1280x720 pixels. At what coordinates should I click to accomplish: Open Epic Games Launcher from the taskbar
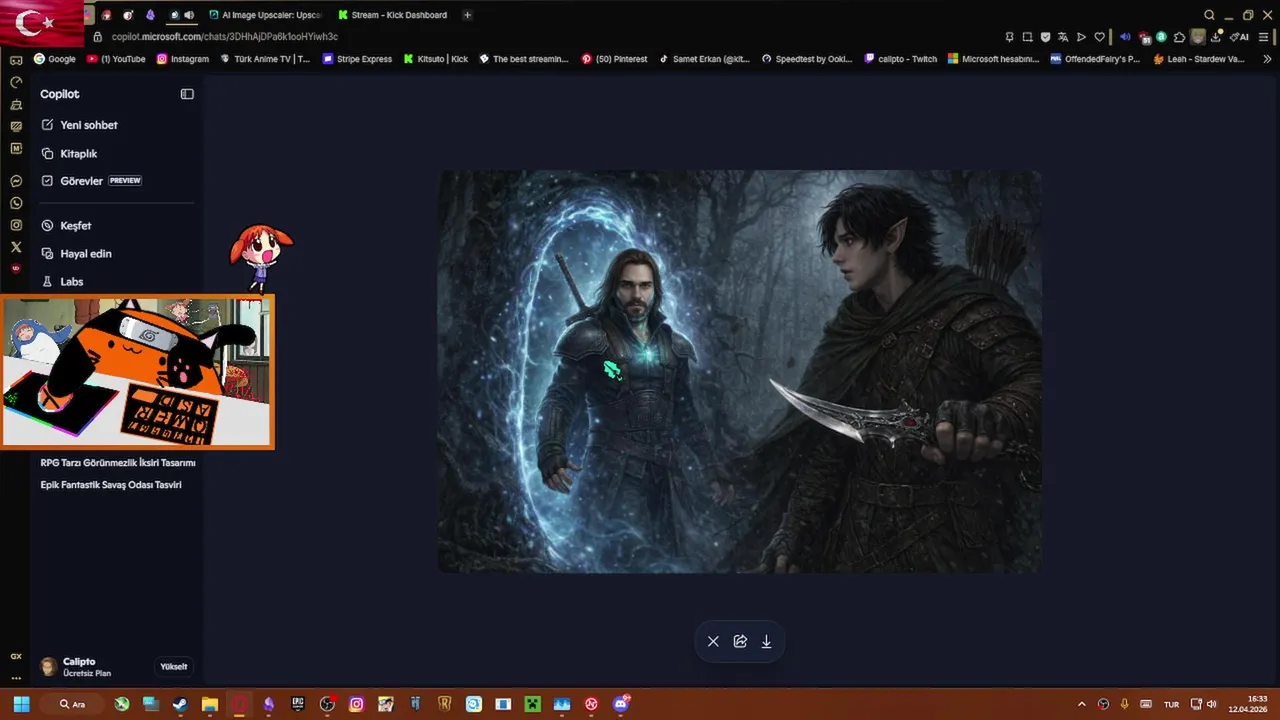(298, 704)
